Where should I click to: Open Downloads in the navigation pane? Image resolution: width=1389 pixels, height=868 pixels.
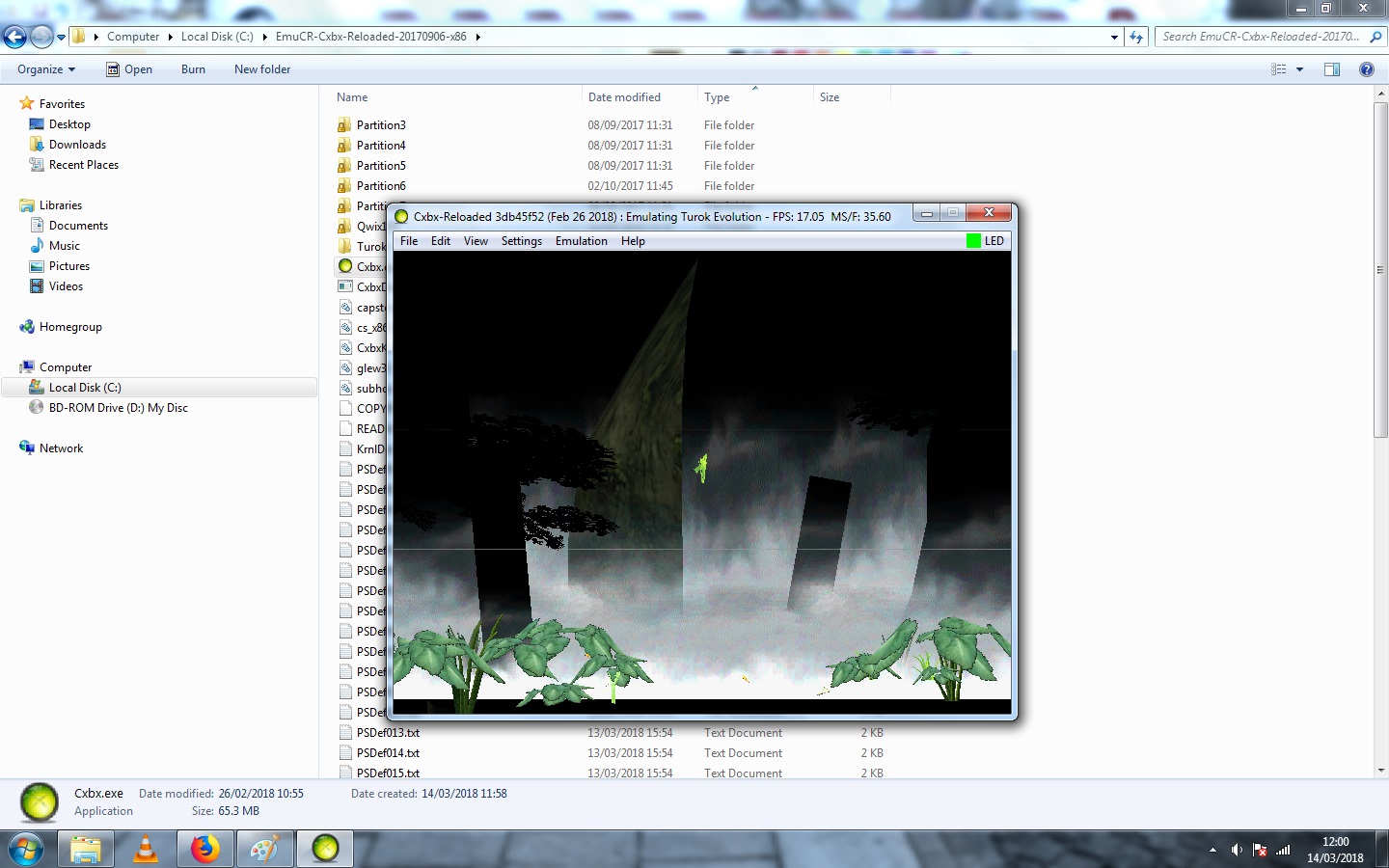(x=77, y=145)
